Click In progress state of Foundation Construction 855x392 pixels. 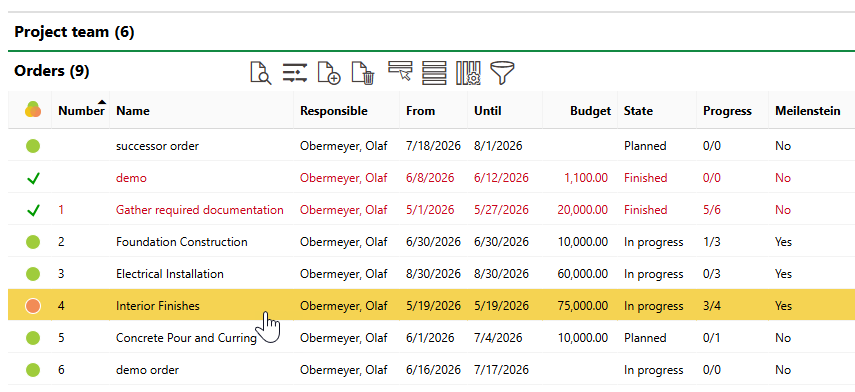coord(653,242)
